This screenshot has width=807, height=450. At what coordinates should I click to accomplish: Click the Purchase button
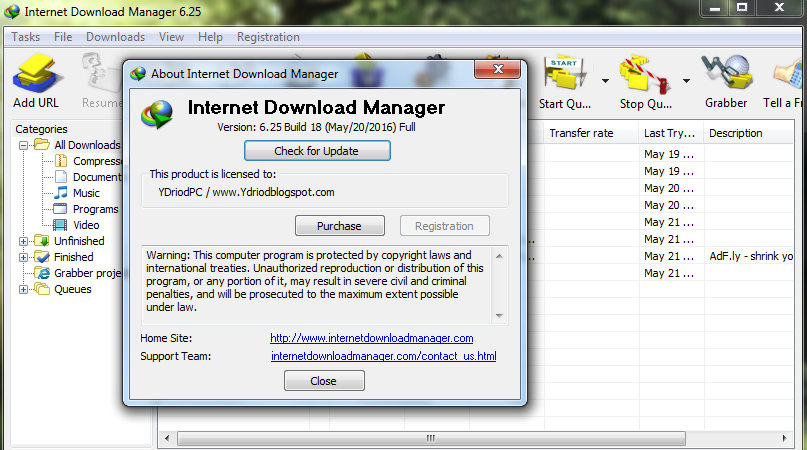(x=340, y=226)
